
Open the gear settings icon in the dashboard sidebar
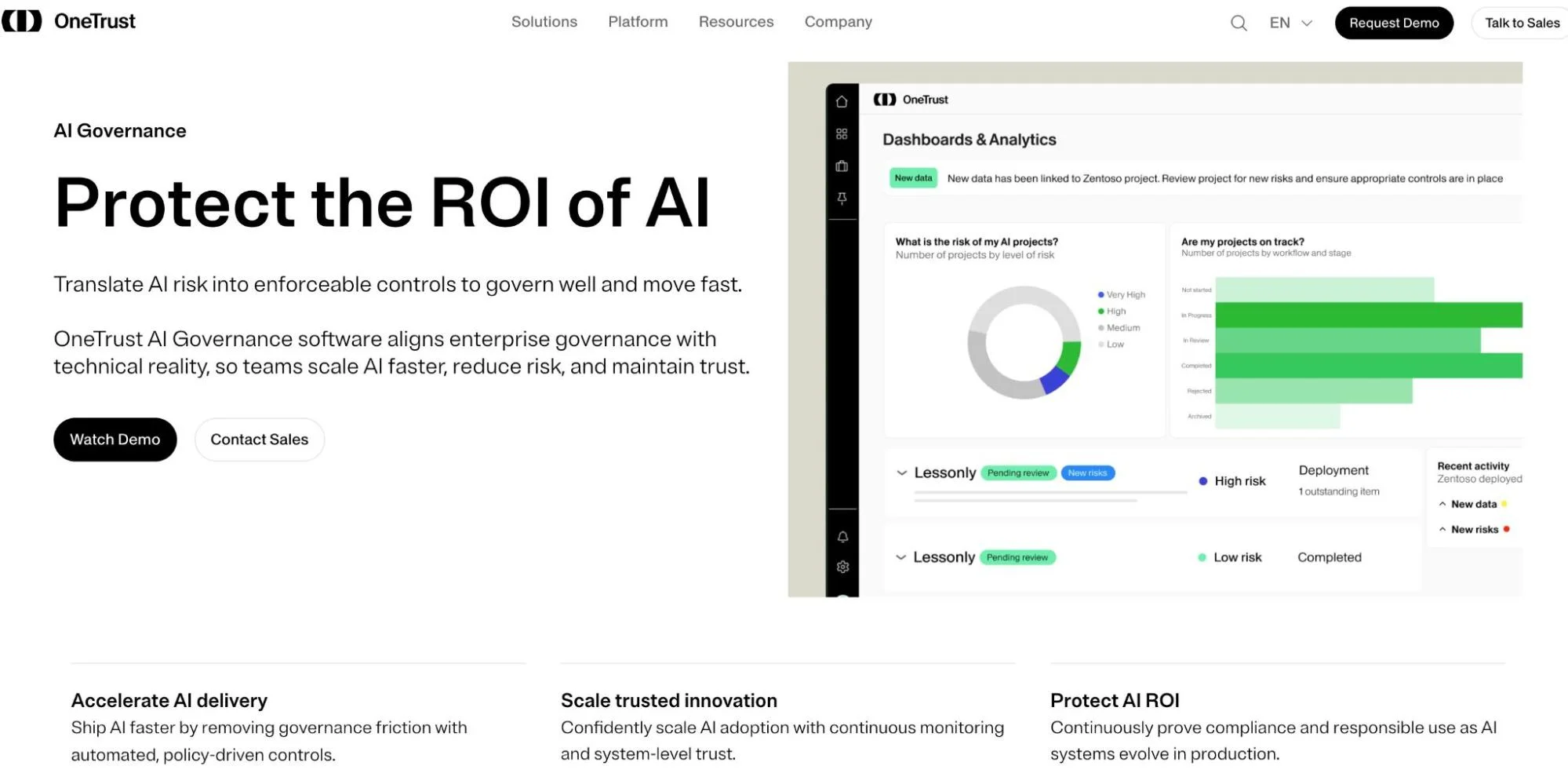[842, 567]
